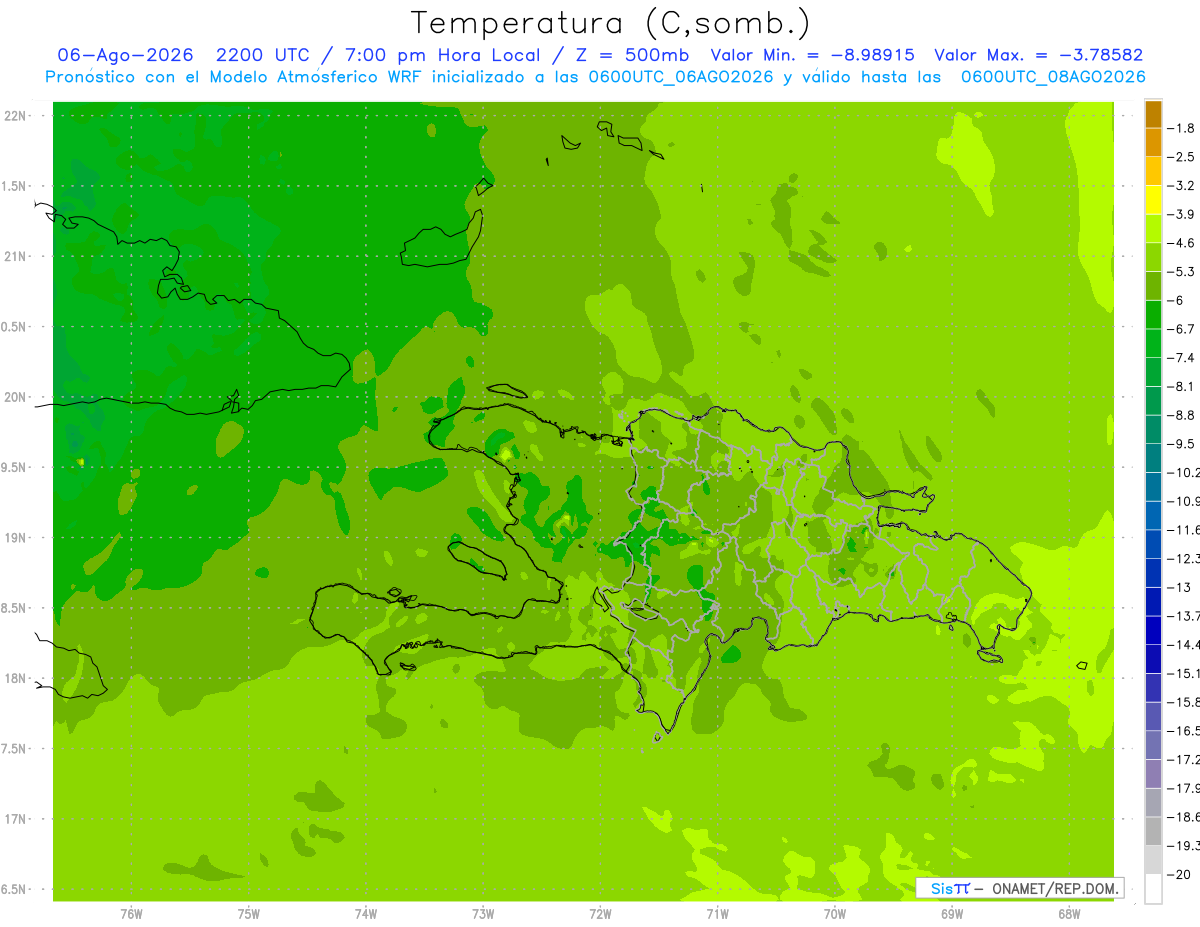Click the '-11.6' colorbar value
Viewport: 1200px width, 927px height.
1183,530
